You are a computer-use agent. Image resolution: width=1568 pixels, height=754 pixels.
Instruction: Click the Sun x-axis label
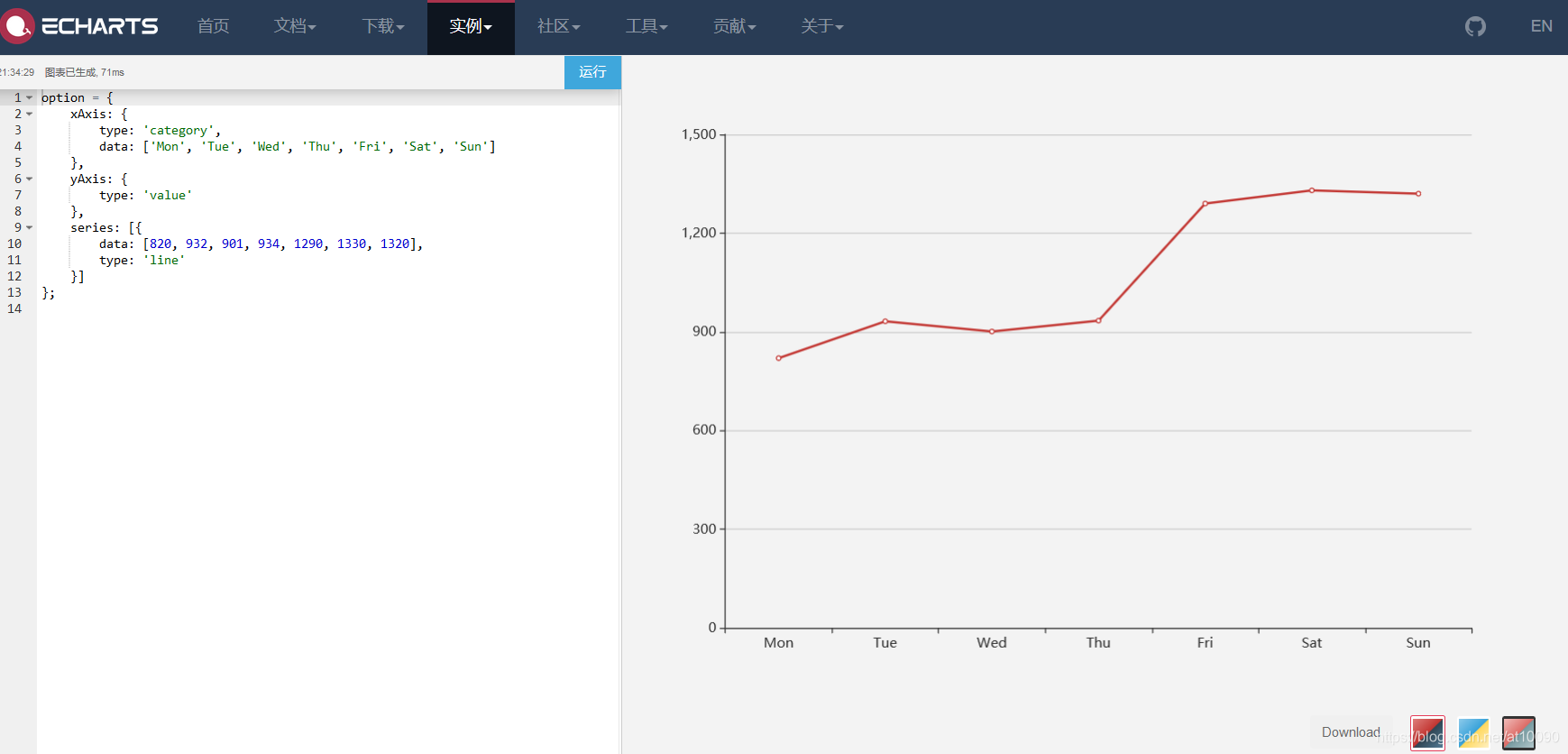point(1418,642)
